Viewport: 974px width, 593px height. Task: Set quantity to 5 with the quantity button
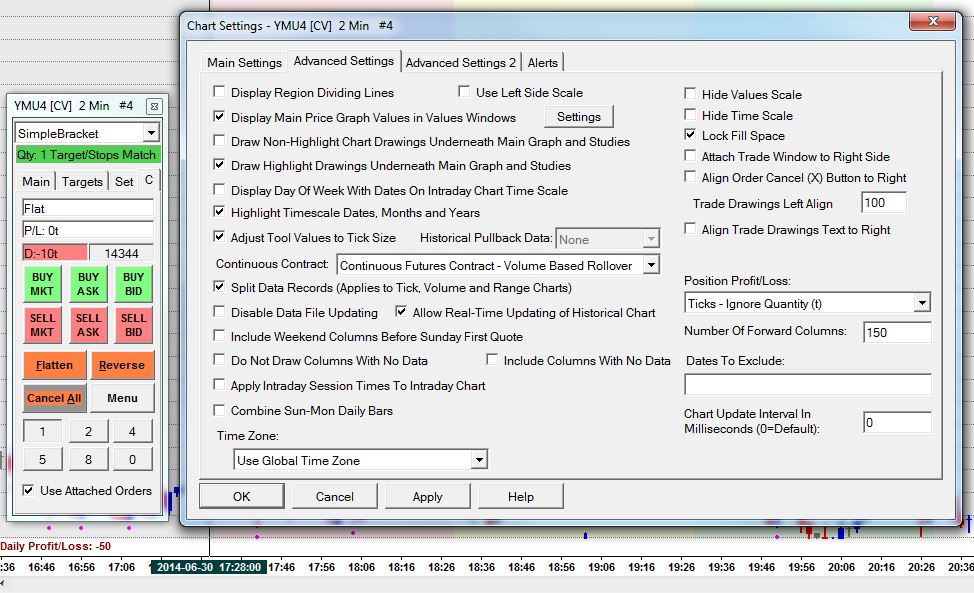point(42,459)
